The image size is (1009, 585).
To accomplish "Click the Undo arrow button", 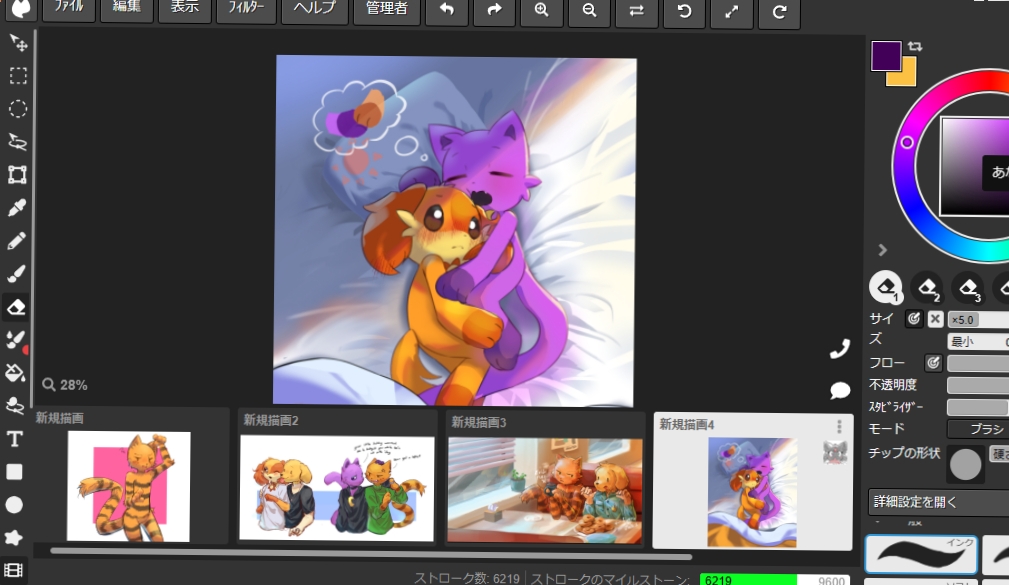I will [446, 10].
